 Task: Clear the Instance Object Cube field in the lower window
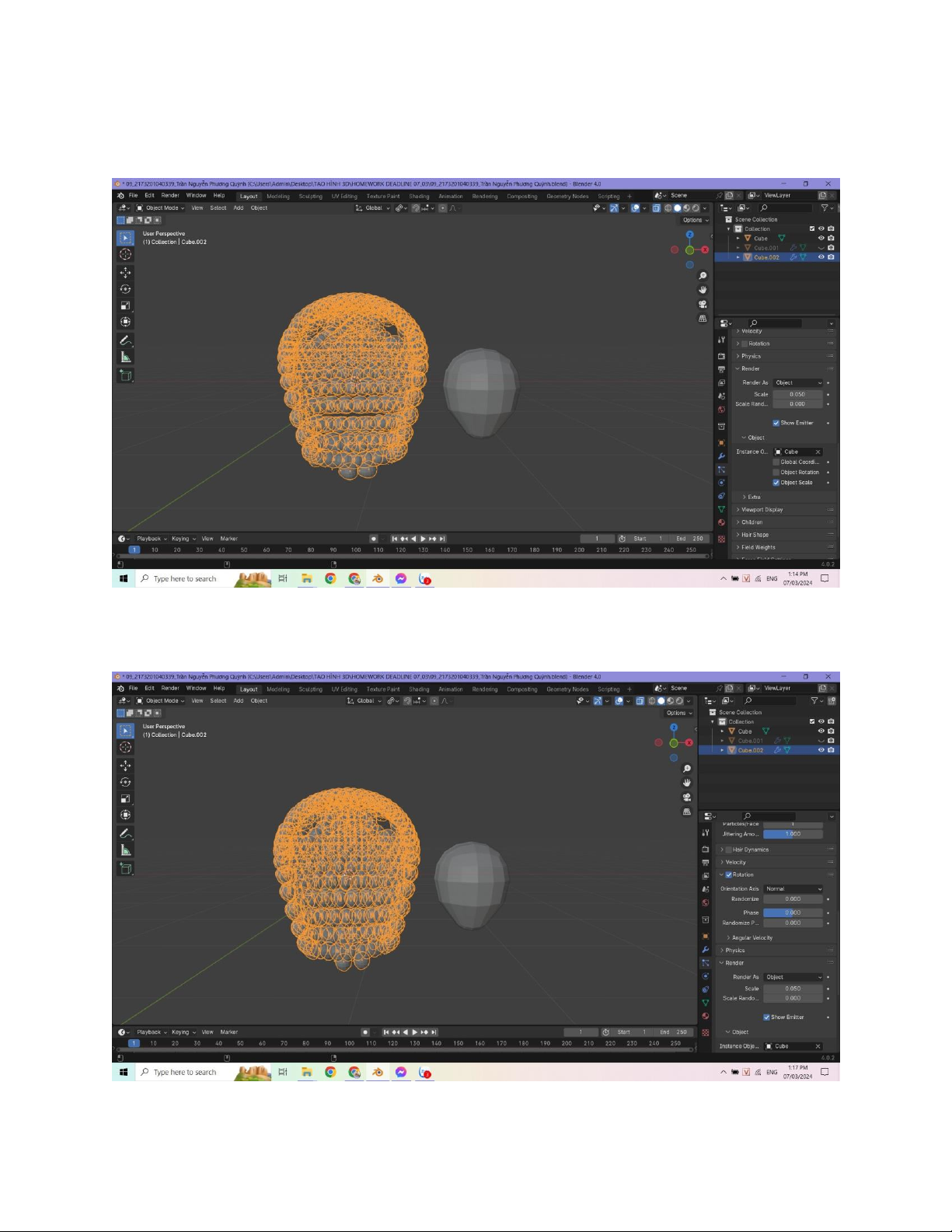click(x=818, y=1046)
